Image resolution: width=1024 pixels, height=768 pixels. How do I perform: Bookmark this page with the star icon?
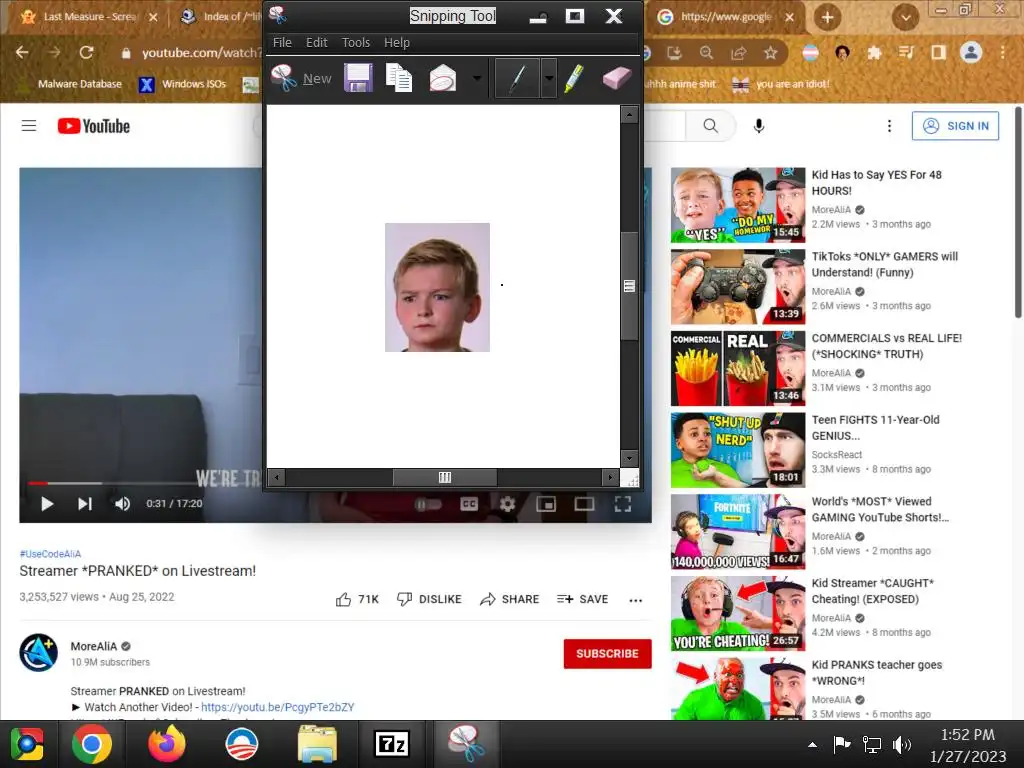pyautogui.click(x=771, y=53)
